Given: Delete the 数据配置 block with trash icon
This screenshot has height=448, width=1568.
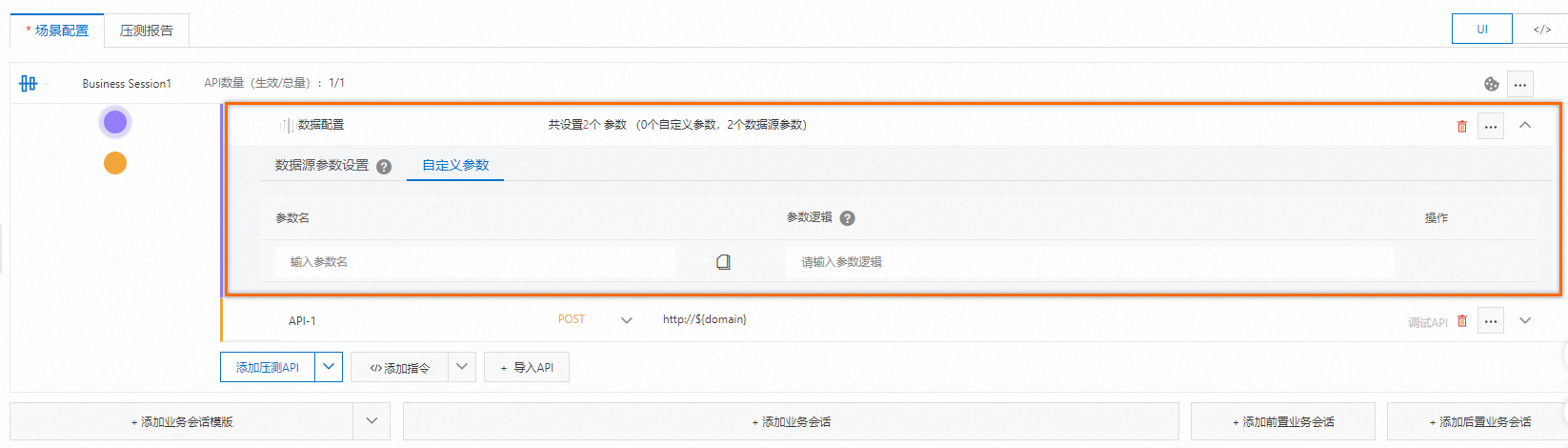Looking at the screenshot, I should [x=1462, y=126].
